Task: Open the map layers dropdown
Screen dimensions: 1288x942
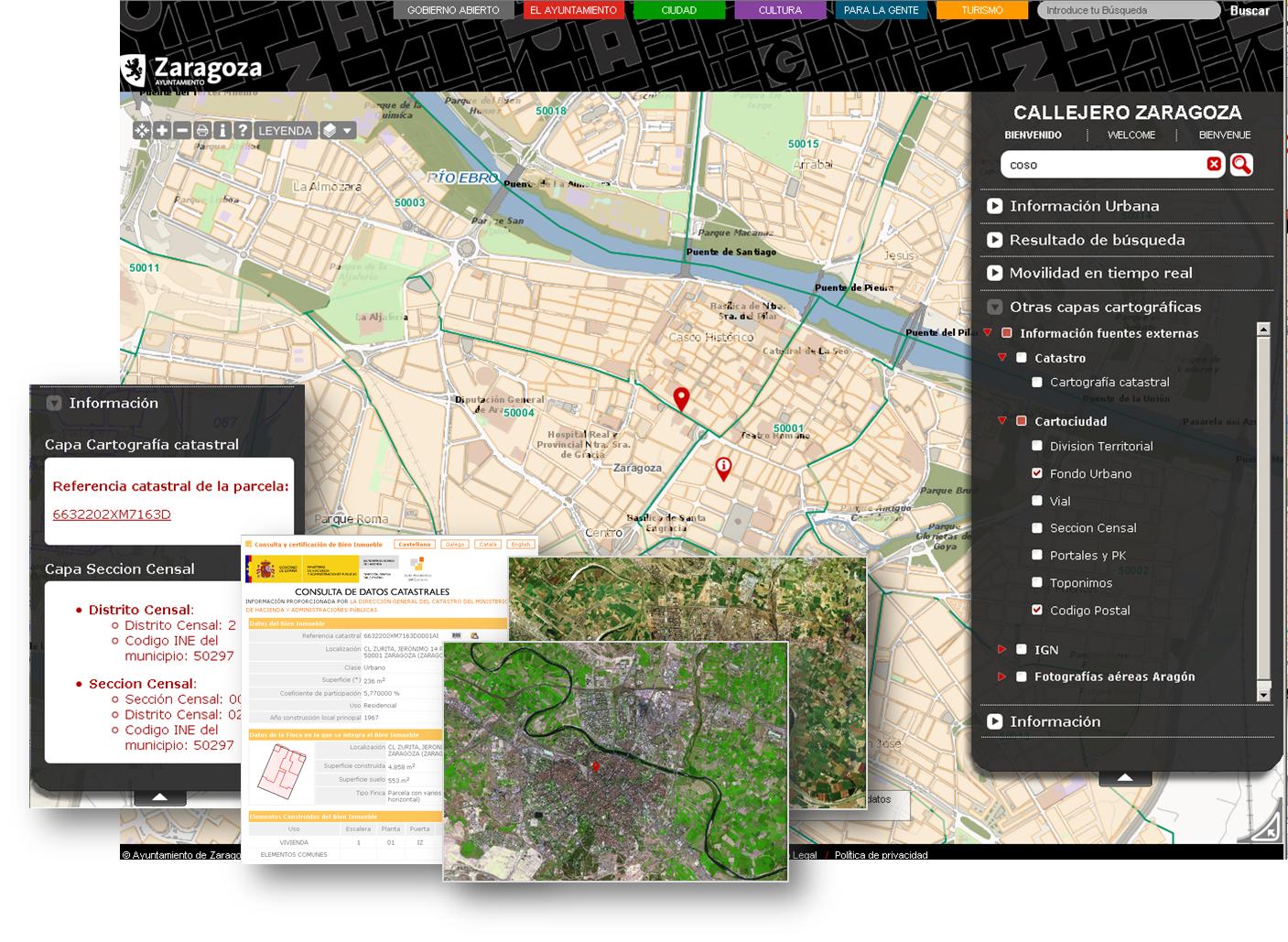Action: (338, 131)
